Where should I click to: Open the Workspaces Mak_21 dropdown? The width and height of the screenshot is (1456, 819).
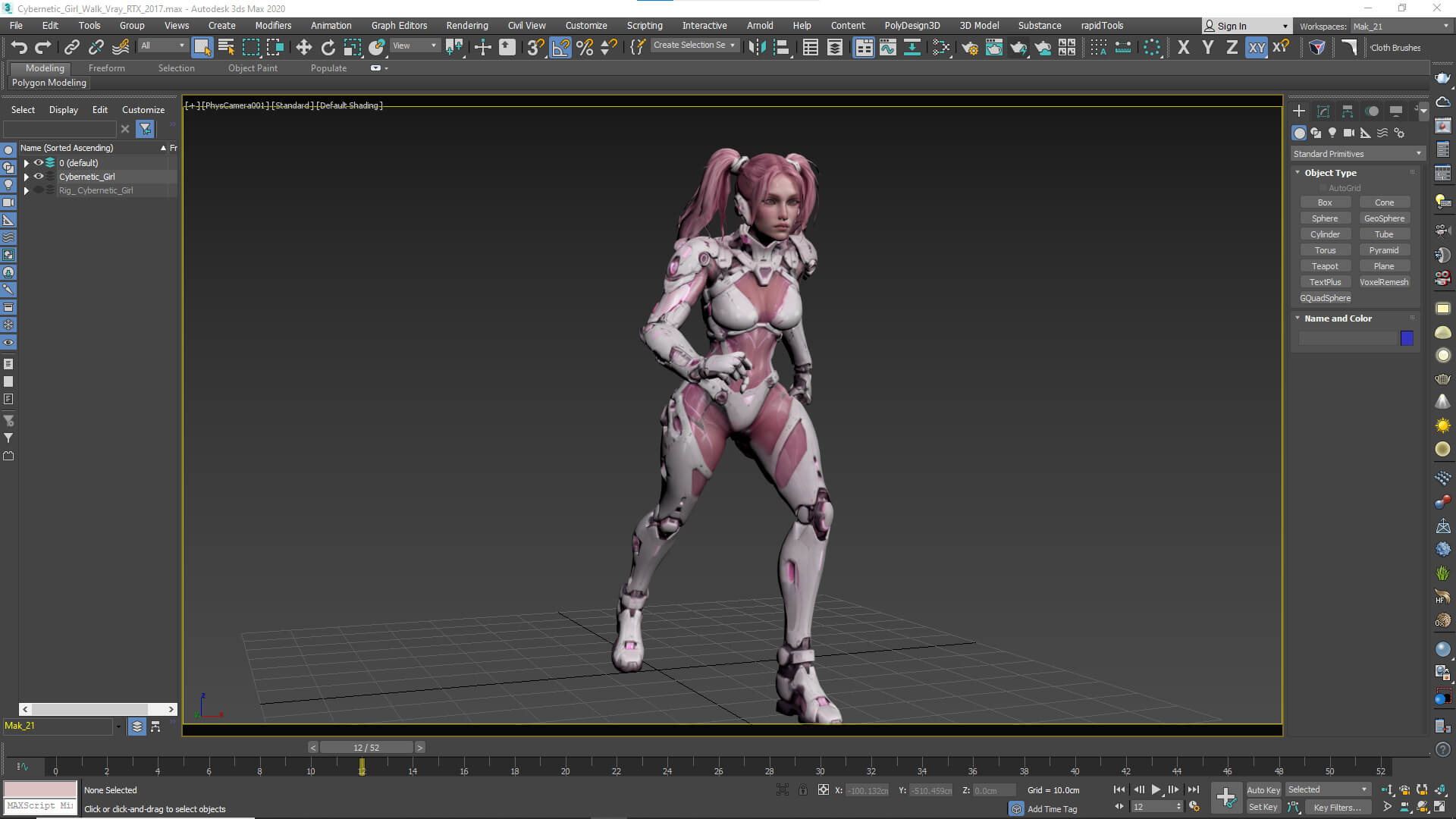[x=1400, y=27]
